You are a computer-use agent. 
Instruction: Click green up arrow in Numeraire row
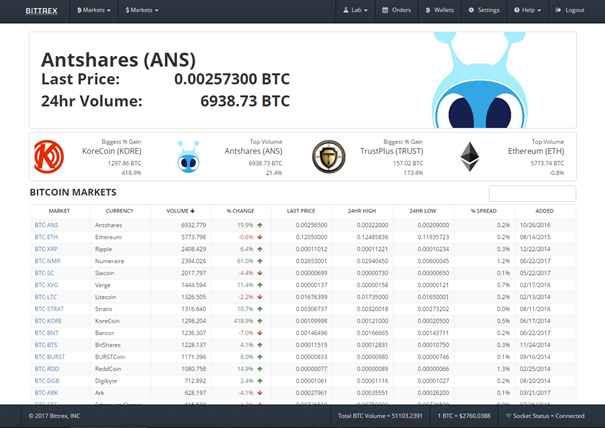(260, 261)
